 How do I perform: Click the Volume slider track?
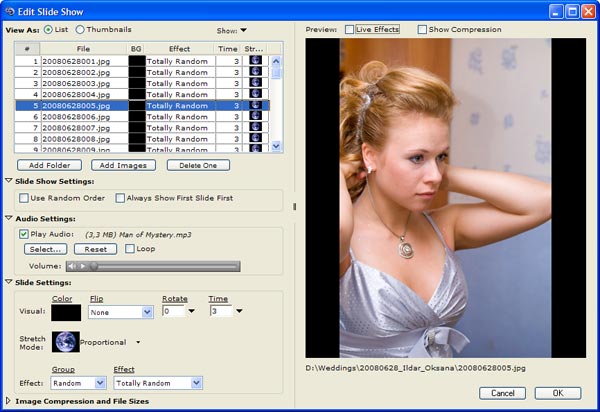165,266
